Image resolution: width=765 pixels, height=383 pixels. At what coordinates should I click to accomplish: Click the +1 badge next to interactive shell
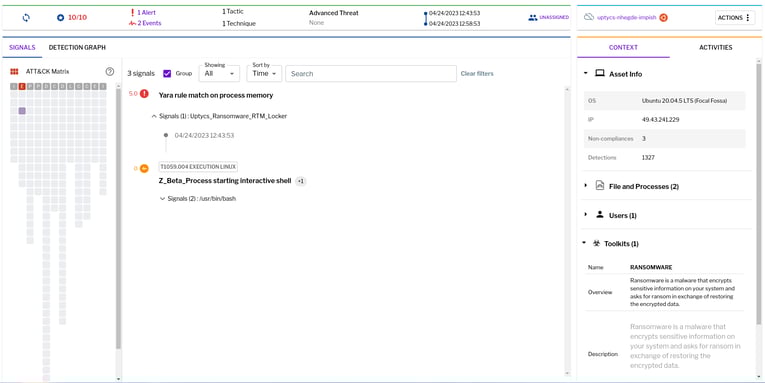301,181
